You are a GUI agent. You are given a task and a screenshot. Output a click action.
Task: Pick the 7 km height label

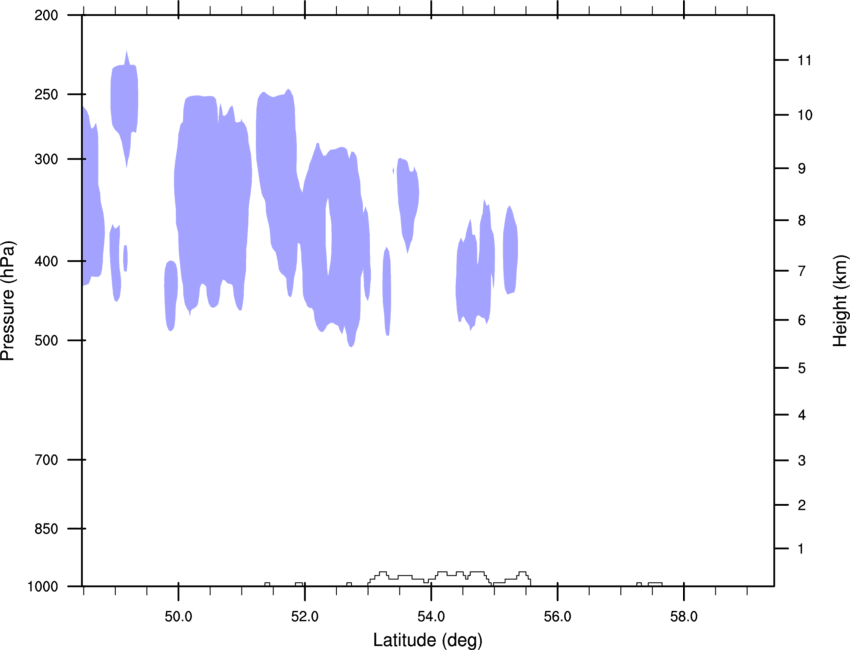coord(801,271)
